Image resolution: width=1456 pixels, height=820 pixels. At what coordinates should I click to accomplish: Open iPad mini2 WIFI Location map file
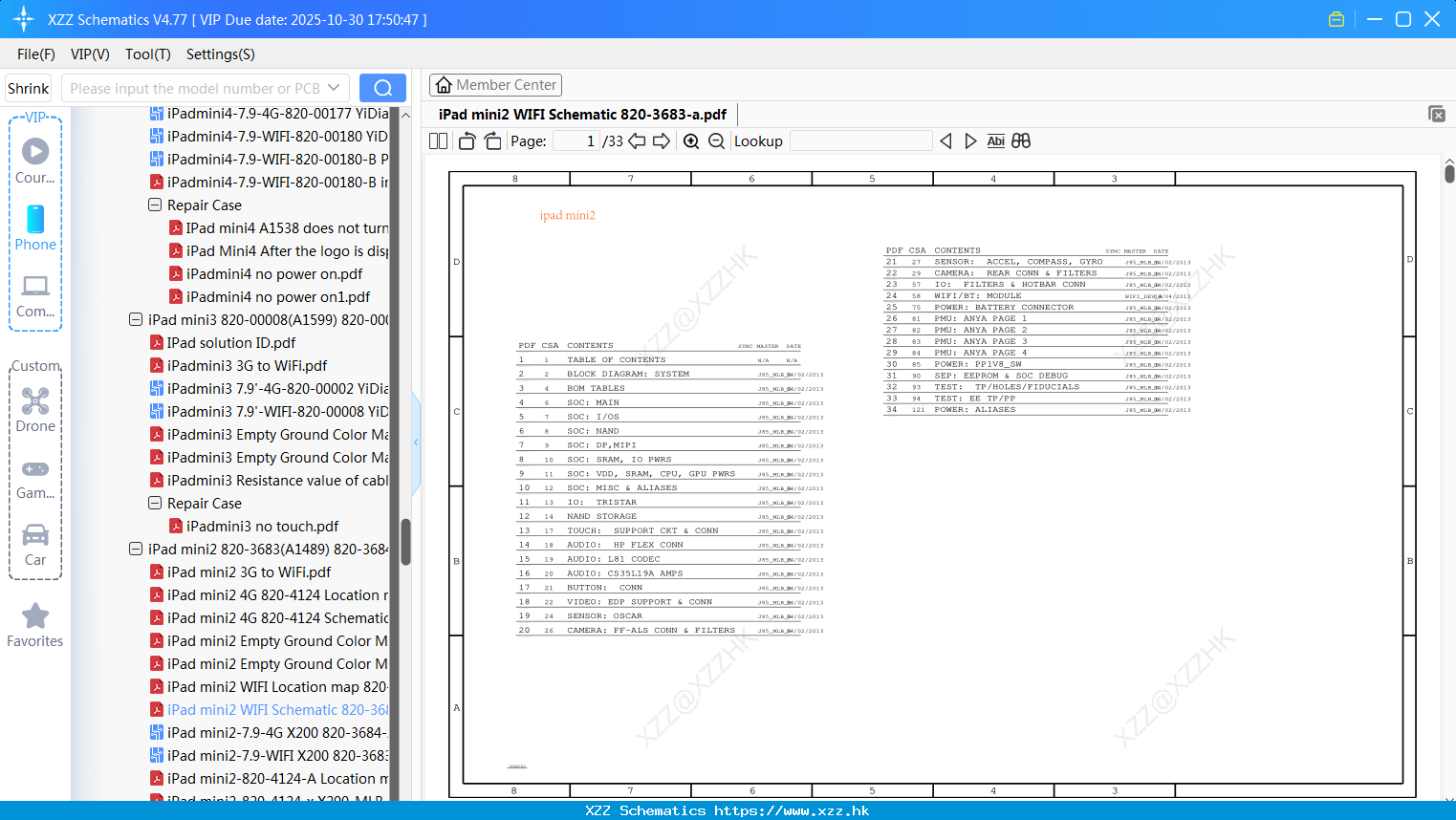pos(269,687)
